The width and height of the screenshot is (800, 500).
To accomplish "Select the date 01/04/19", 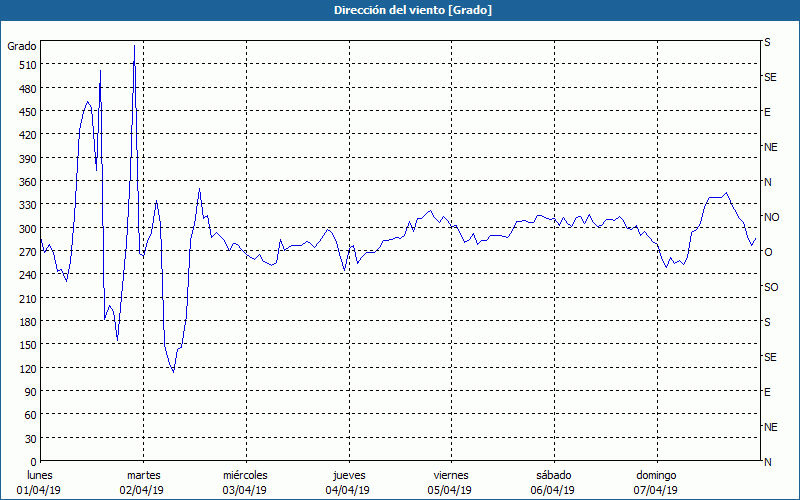I will 39,491.
